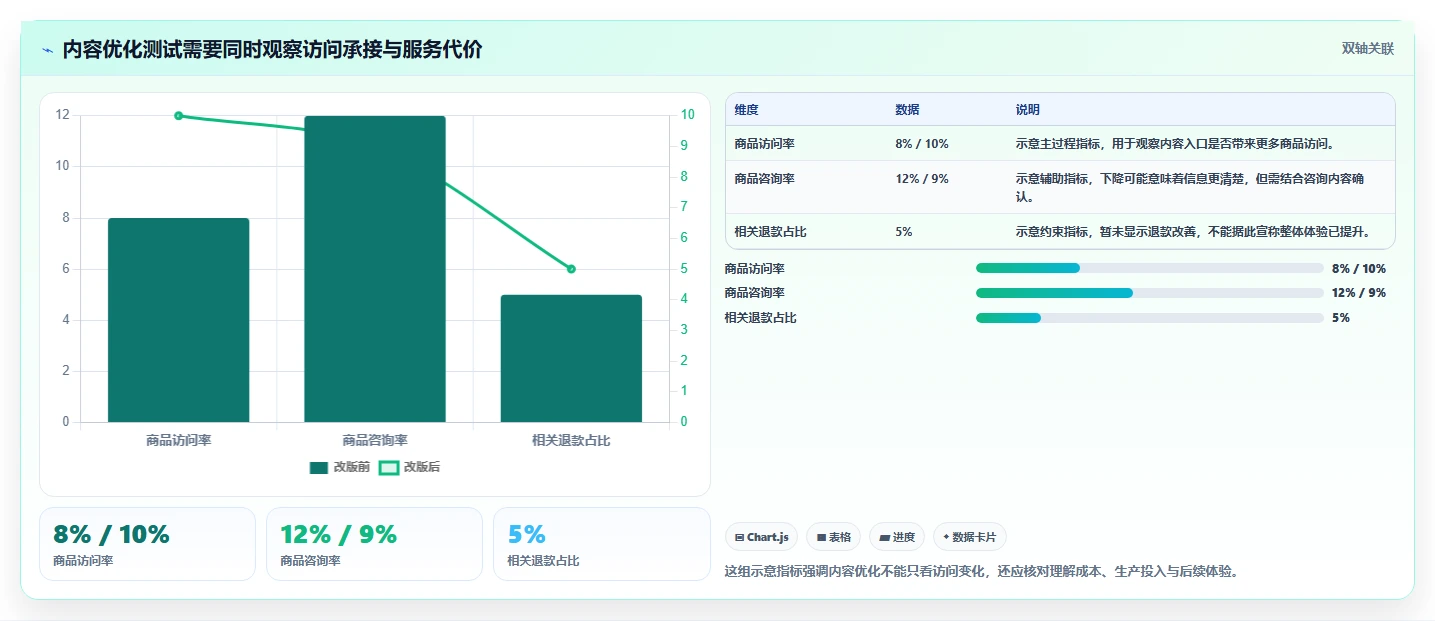
Task: Click the 商品访问率 x-axis label
Action: [x=178, y=440]
